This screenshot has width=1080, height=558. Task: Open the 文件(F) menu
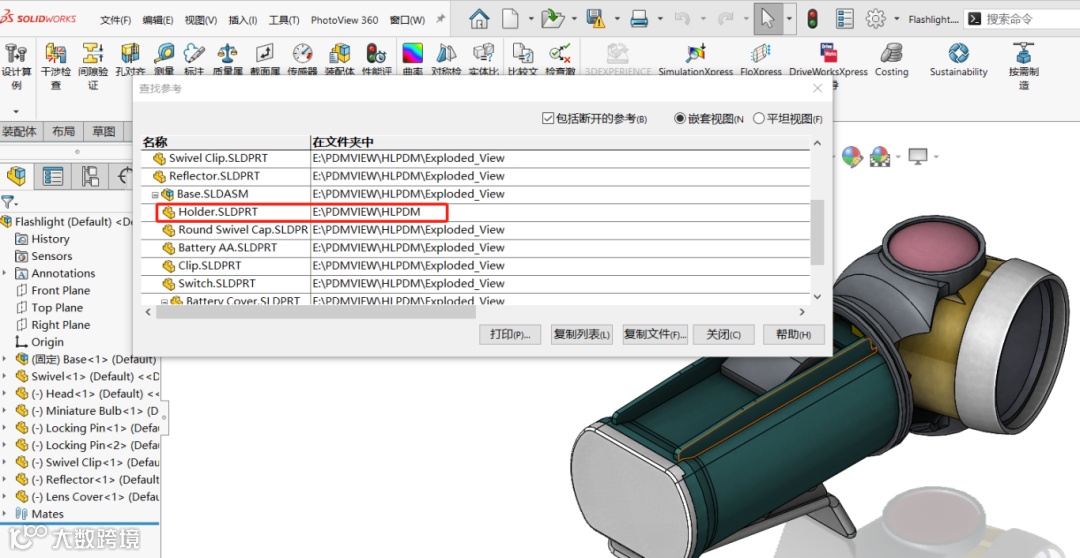pyautogui.click(x=115, y=20)
